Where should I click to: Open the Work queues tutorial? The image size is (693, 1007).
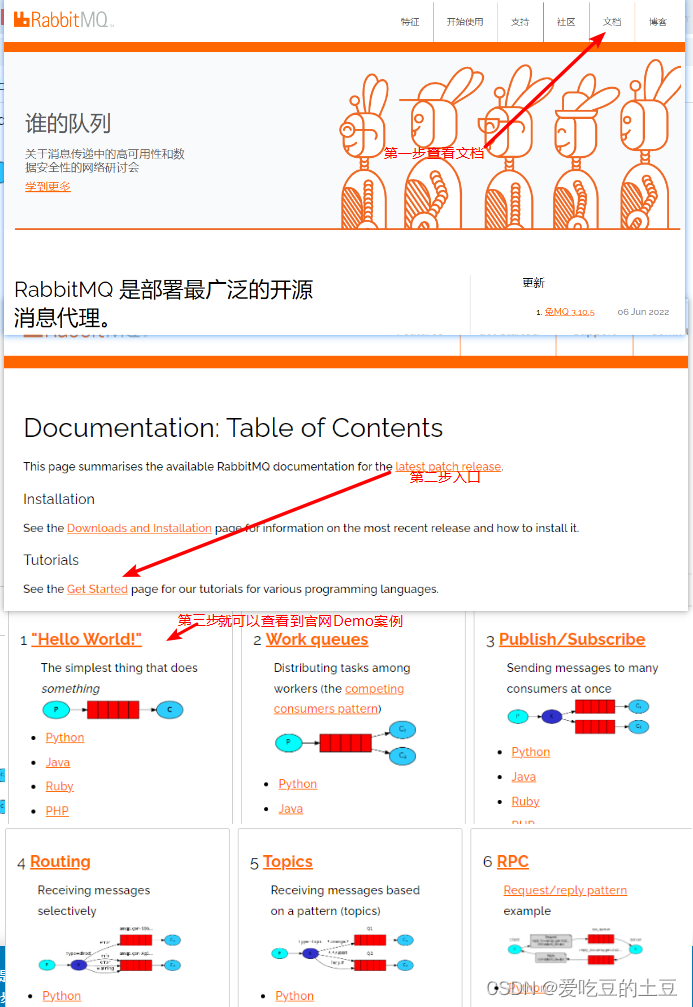coord(317,639)
